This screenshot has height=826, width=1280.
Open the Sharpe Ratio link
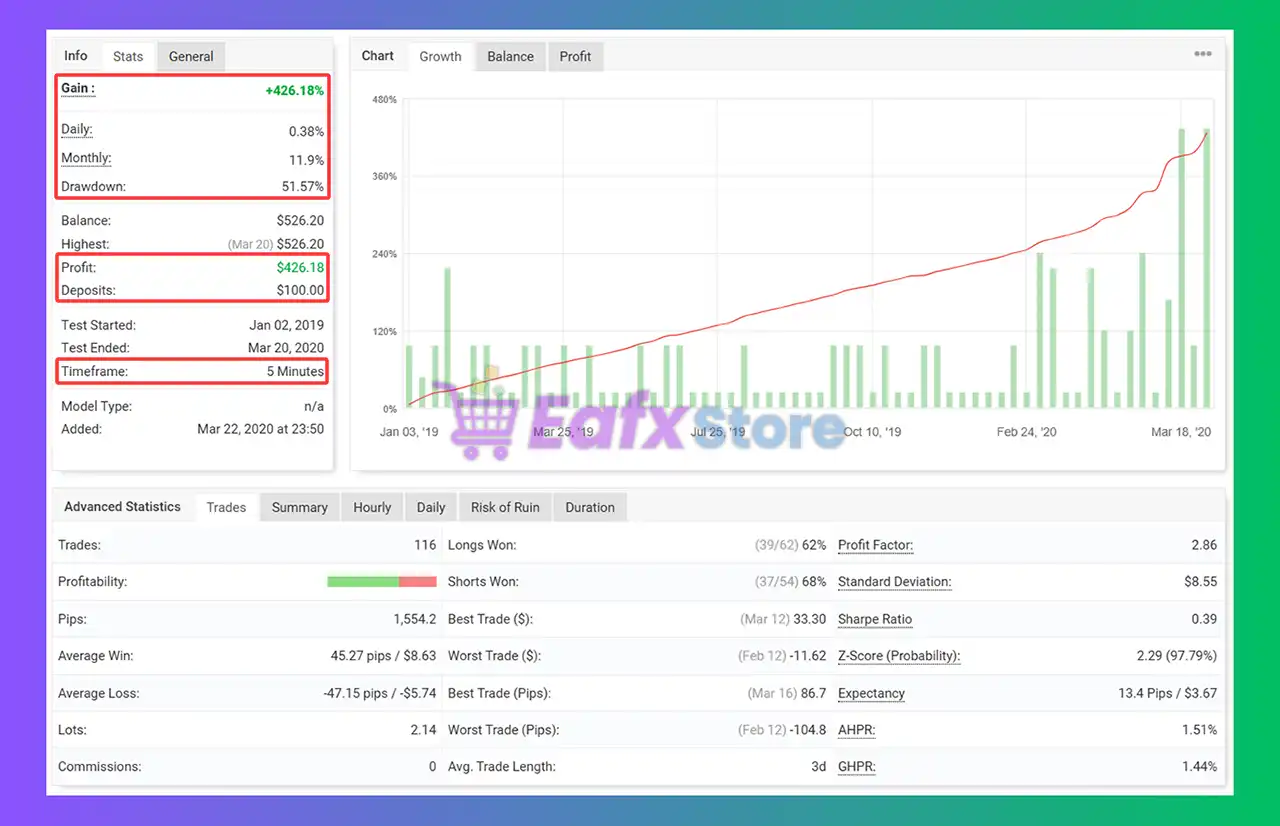(874, 619)
